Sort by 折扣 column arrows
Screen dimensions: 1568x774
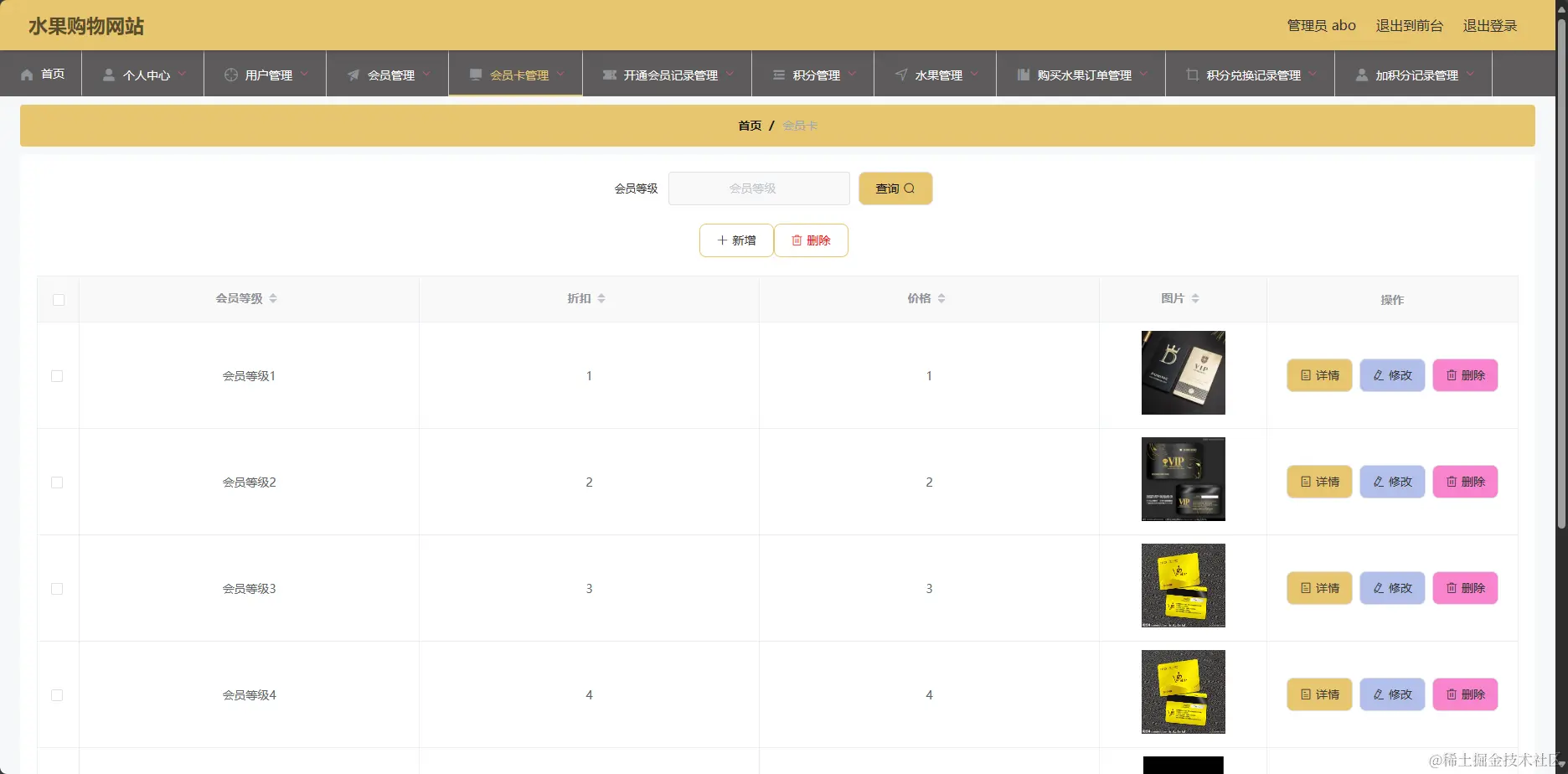tap(601, 298)
